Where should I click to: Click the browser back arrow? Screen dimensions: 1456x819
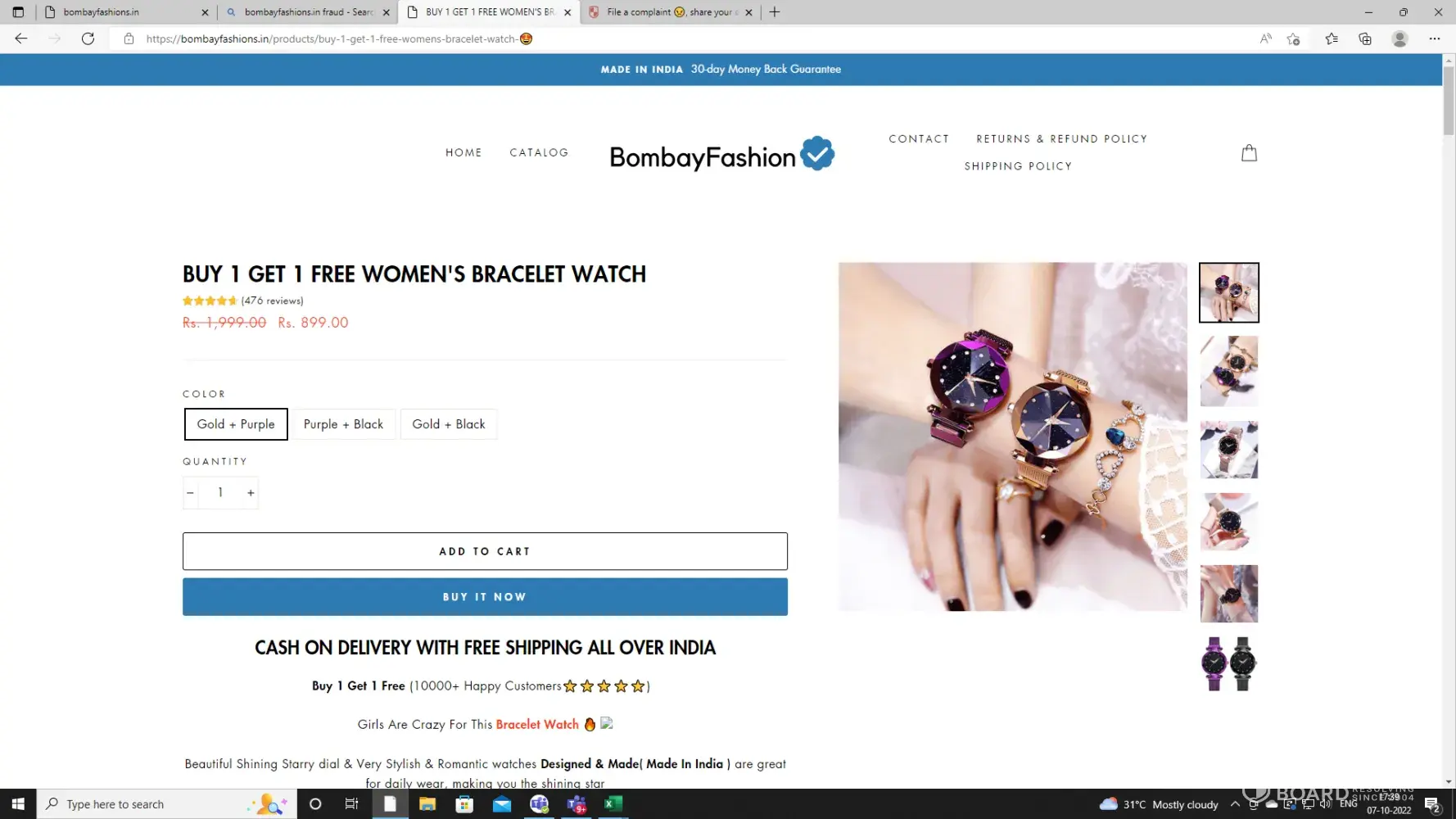pyautogui.click(x=21, y=38)
